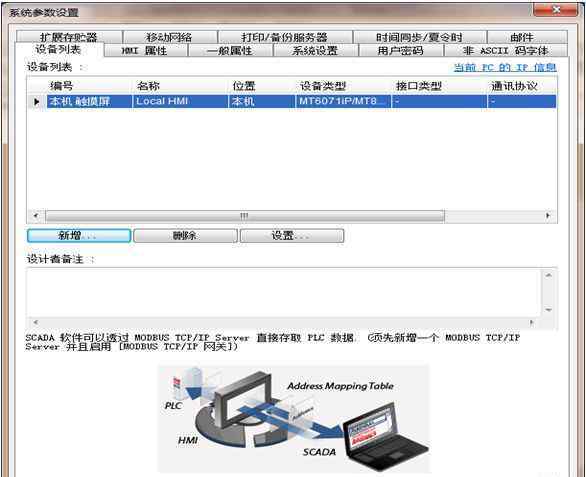Click the up arrow in 设计者备注 scrollbar
This screenshot has width=586, height=477.
point(548,276)
